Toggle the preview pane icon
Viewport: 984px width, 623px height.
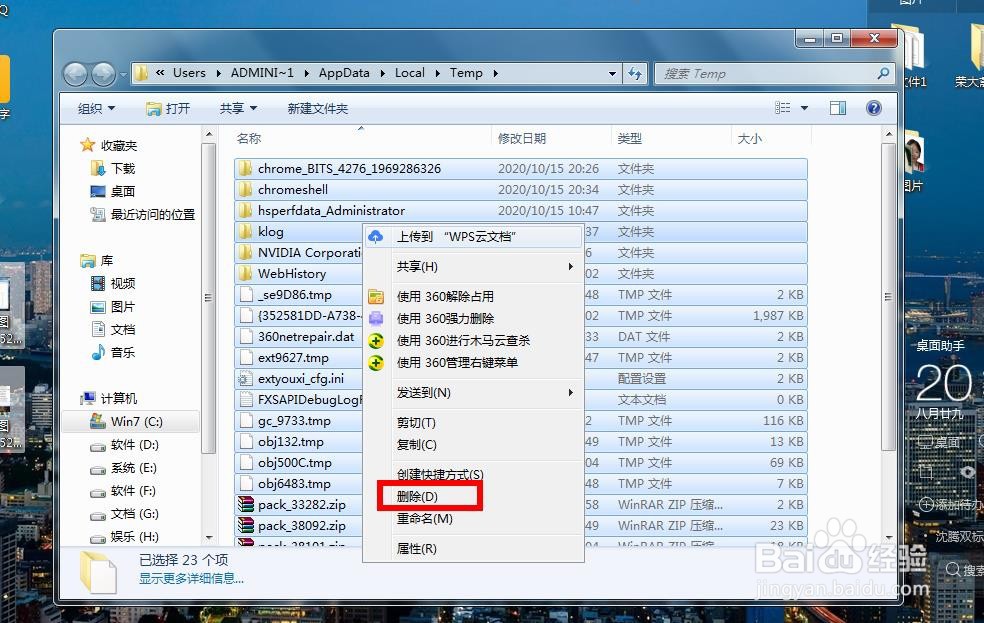coord(838,107)
